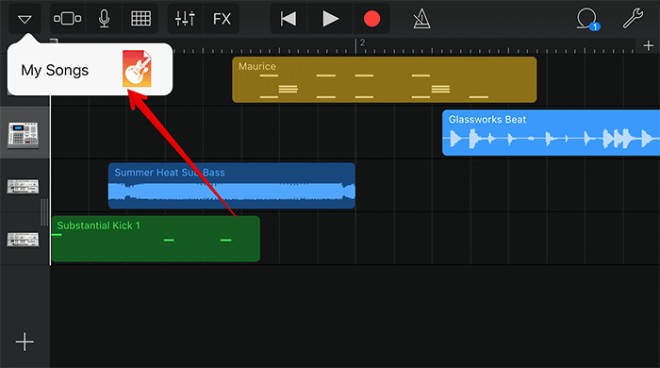The width and height of the screenshot is (660, 368).
Task: Open the song settings wrench
Action: coord(633,18)
